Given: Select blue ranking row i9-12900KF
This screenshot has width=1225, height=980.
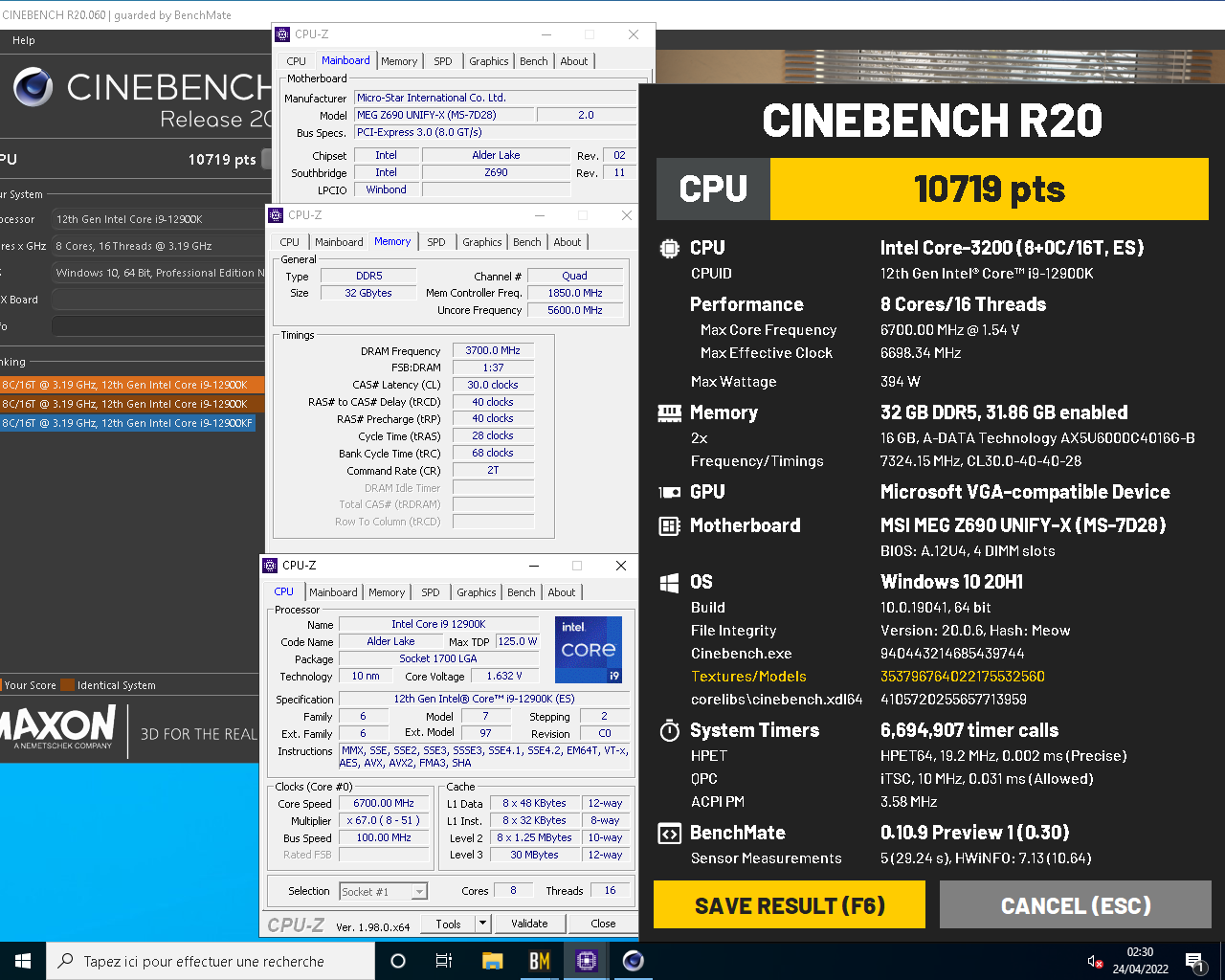Looking at the screenshot, I should [127, 423].
